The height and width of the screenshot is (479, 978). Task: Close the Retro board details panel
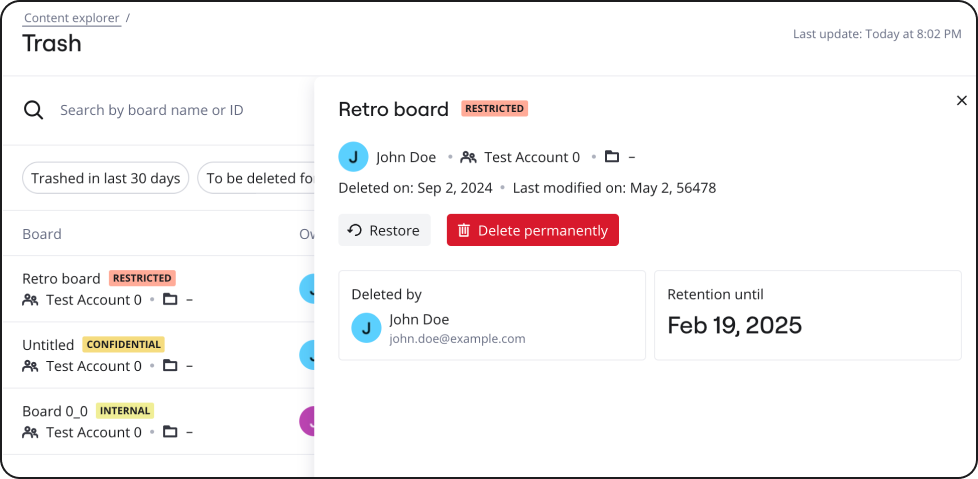[x=962, y=100]
